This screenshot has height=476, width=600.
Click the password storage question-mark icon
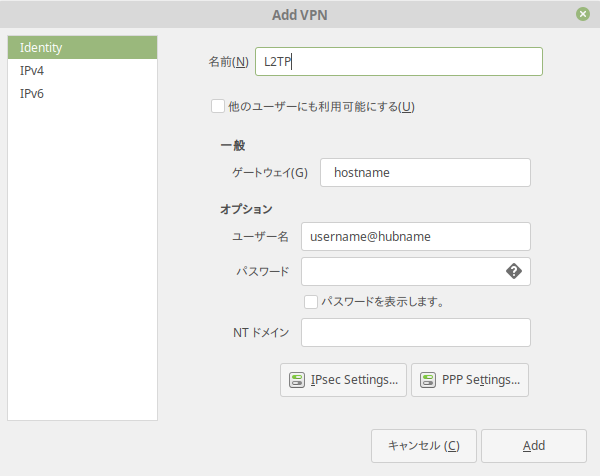click(514, 271)
